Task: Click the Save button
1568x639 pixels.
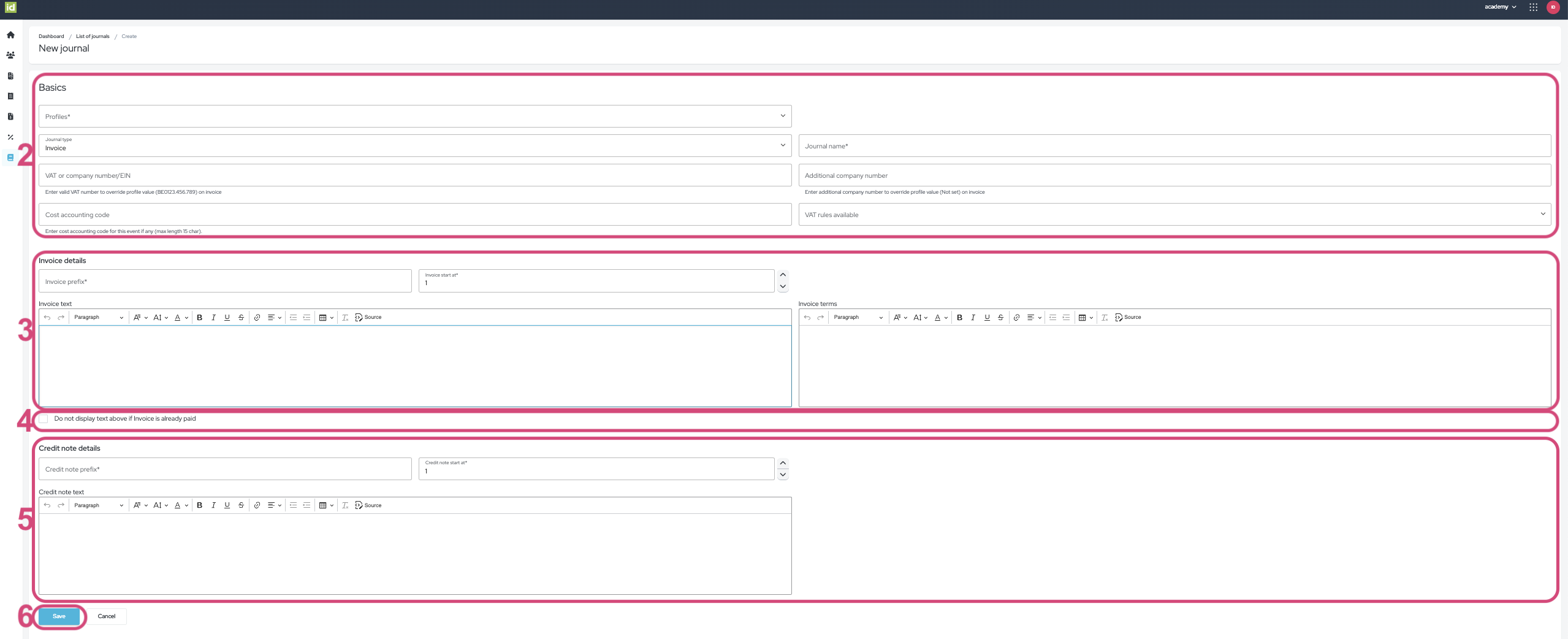Action: point(59,616)
